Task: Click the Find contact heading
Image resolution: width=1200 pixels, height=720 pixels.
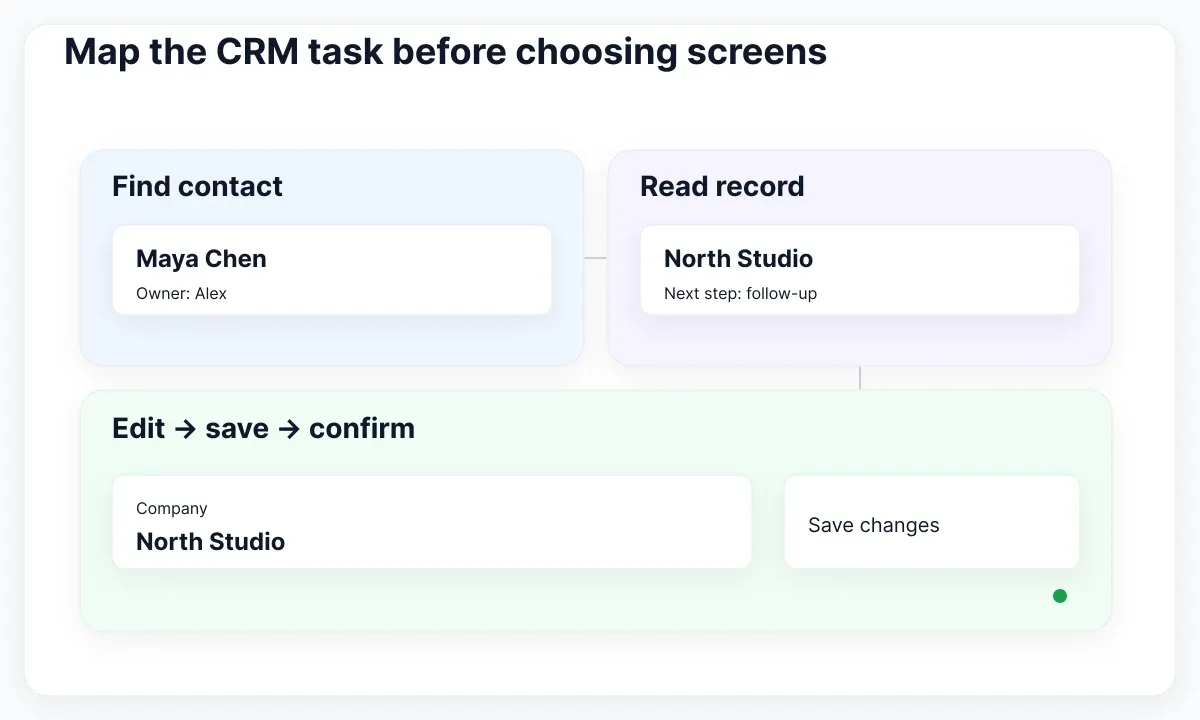Action: point(197,186)
